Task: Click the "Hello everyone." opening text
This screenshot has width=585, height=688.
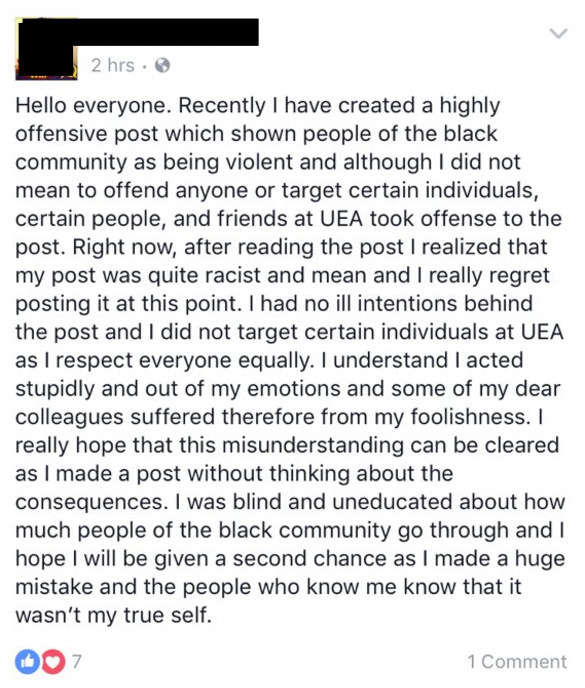Action: [93, 107]
